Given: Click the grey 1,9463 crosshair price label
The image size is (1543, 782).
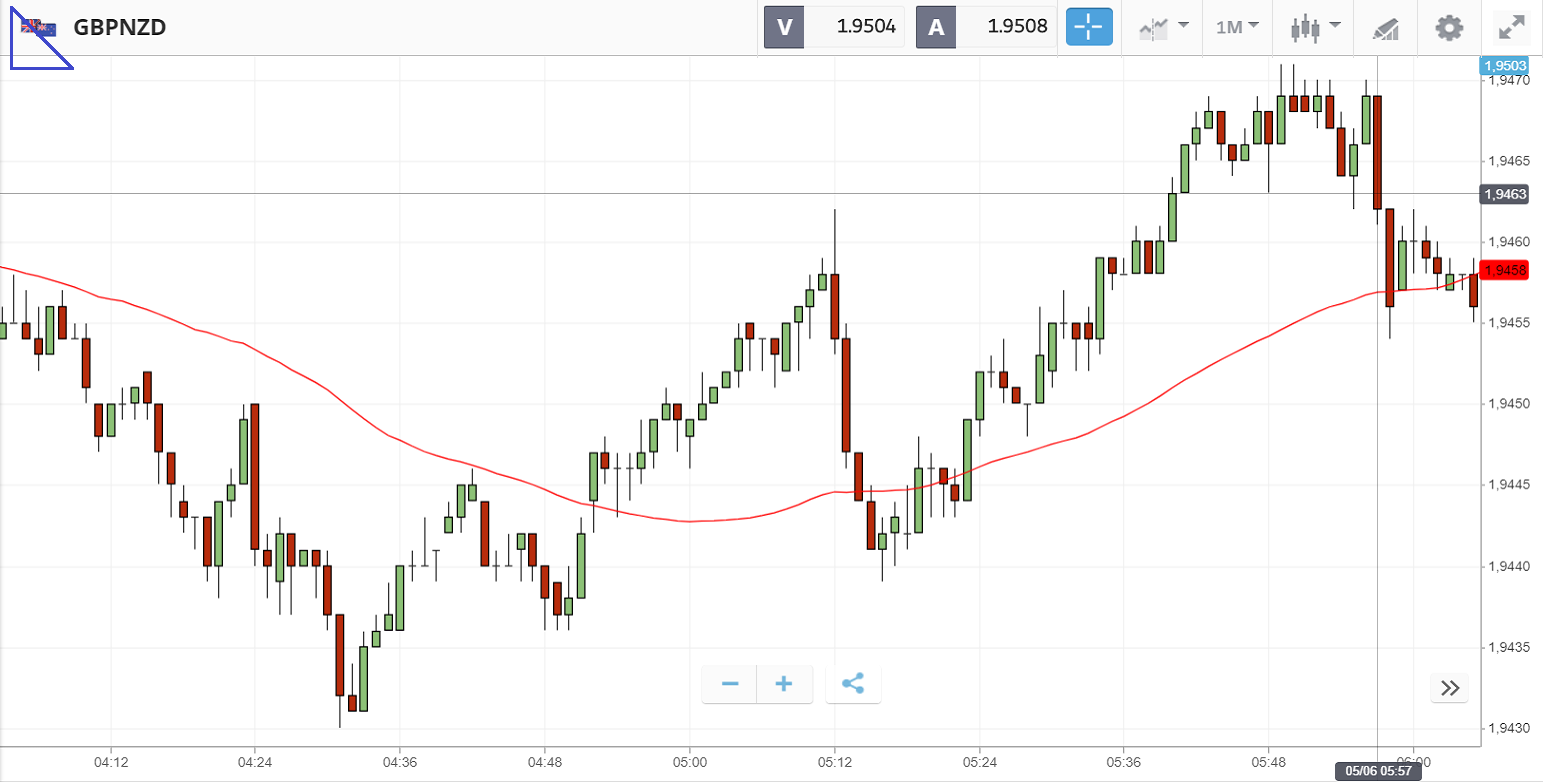Looking at the screenshot, I should 1505,194.
